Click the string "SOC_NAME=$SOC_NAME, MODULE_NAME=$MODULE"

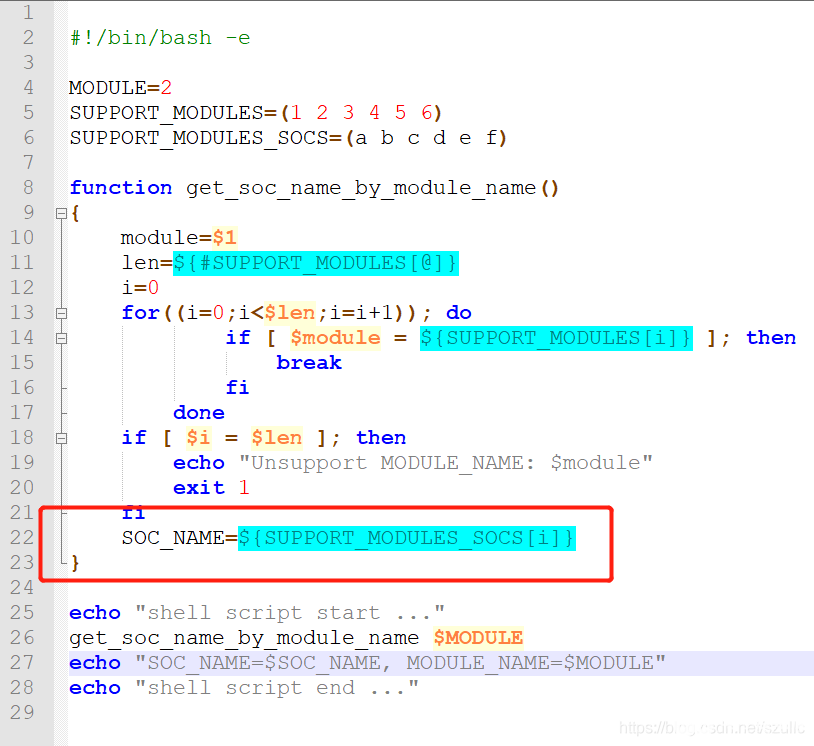400,663
